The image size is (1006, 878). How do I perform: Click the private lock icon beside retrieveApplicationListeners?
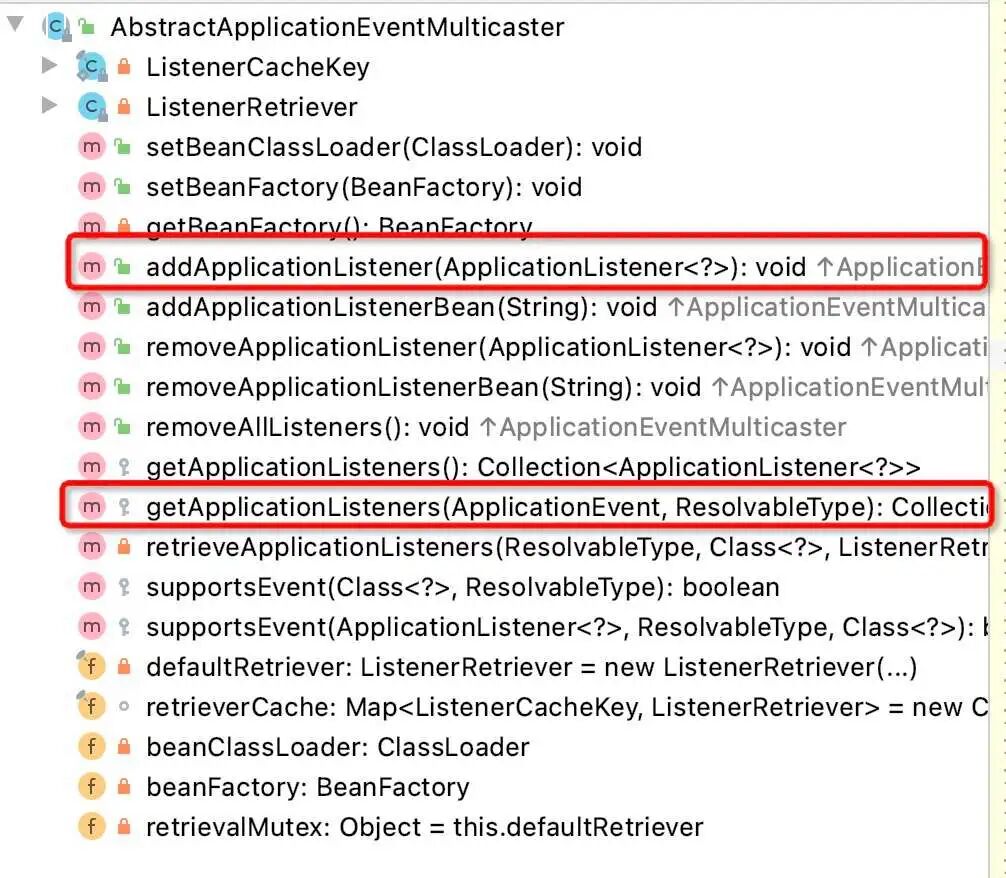[x=124, y=546]
